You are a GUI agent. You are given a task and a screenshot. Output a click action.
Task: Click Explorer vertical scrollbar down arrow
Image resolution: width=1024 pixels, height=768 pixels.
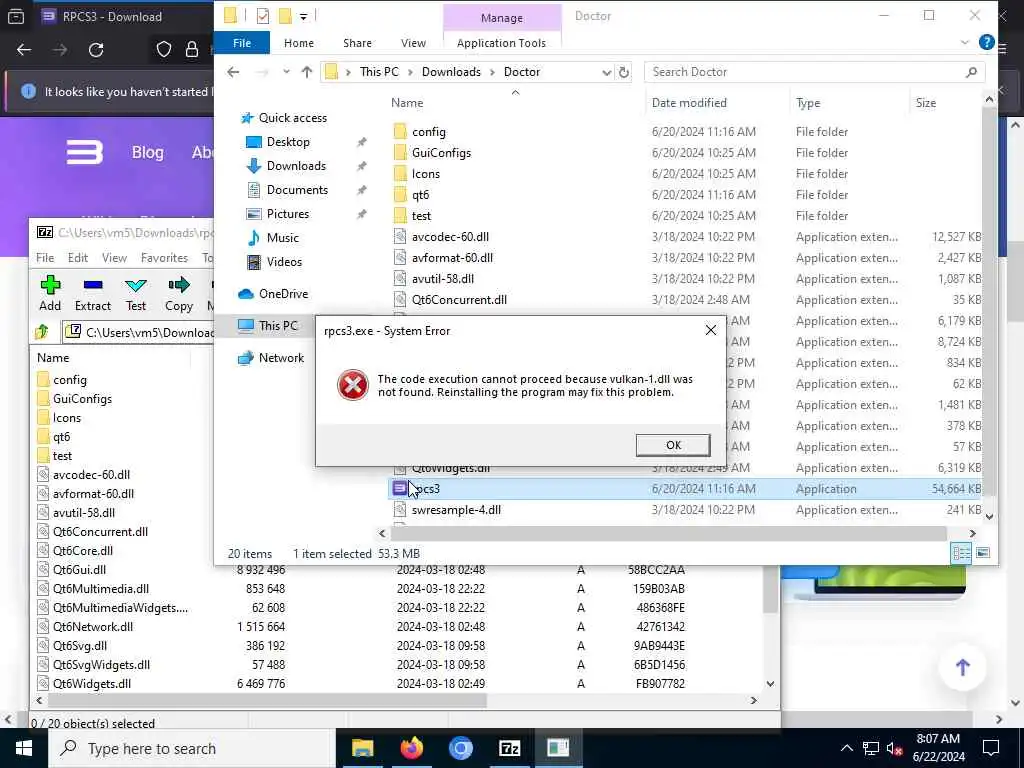[x=989, y=517]
